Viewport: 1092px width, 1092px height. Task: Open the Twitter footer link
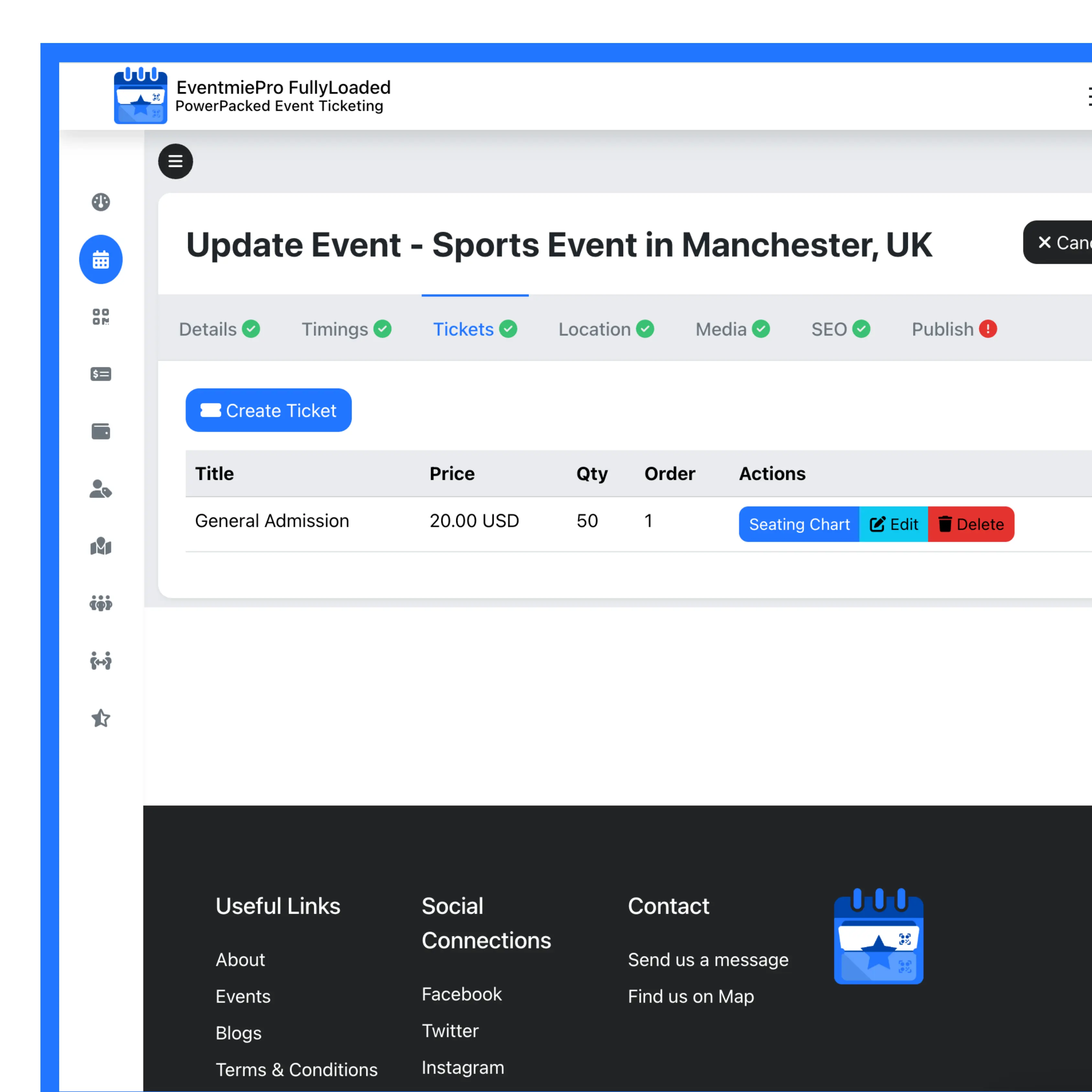450,1031
